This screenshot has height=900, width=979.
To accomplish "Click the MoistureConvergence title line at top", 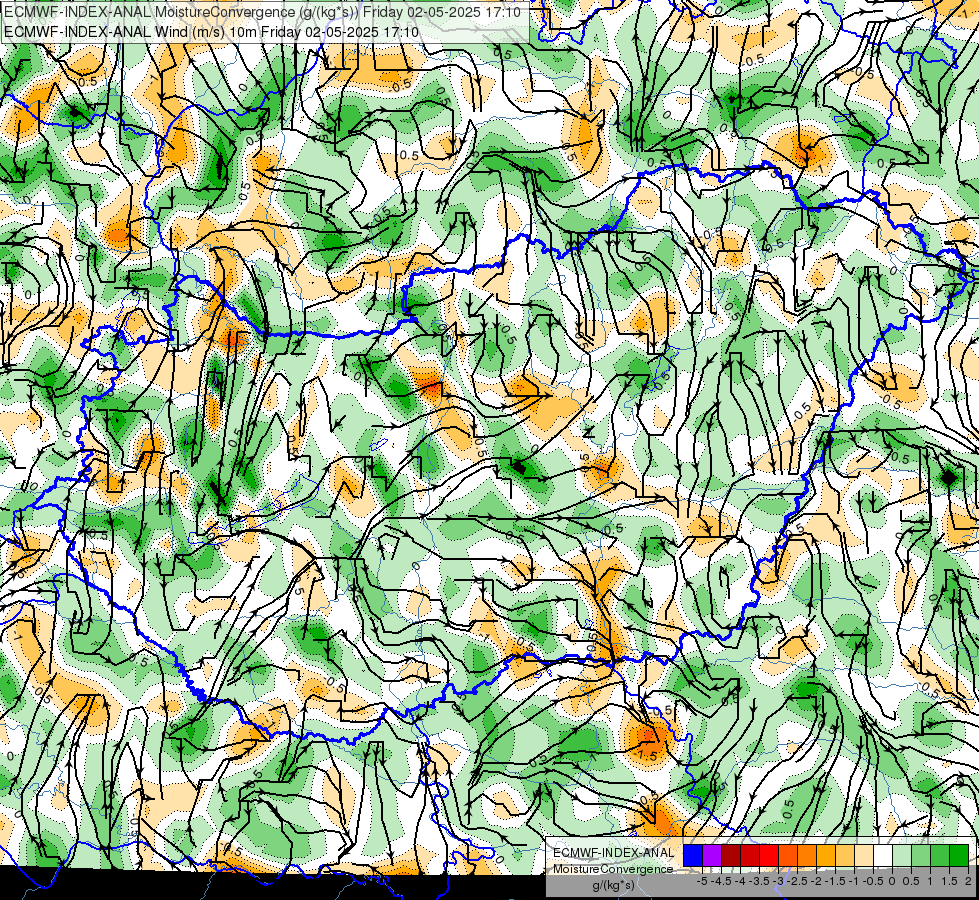I will click(x=262, y=12).
